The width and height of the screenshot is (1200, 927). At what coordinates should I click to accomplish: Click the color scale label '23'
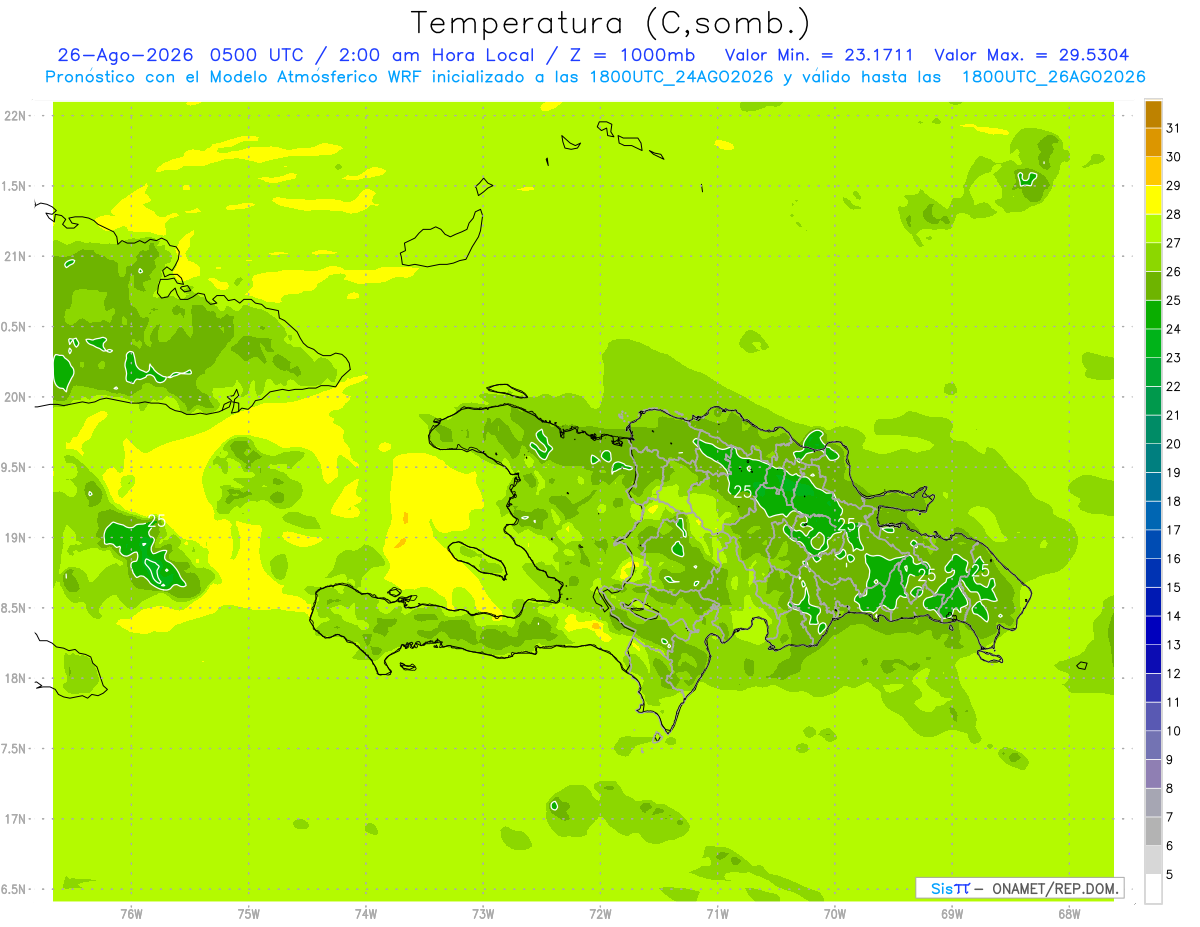(1174, 358)
